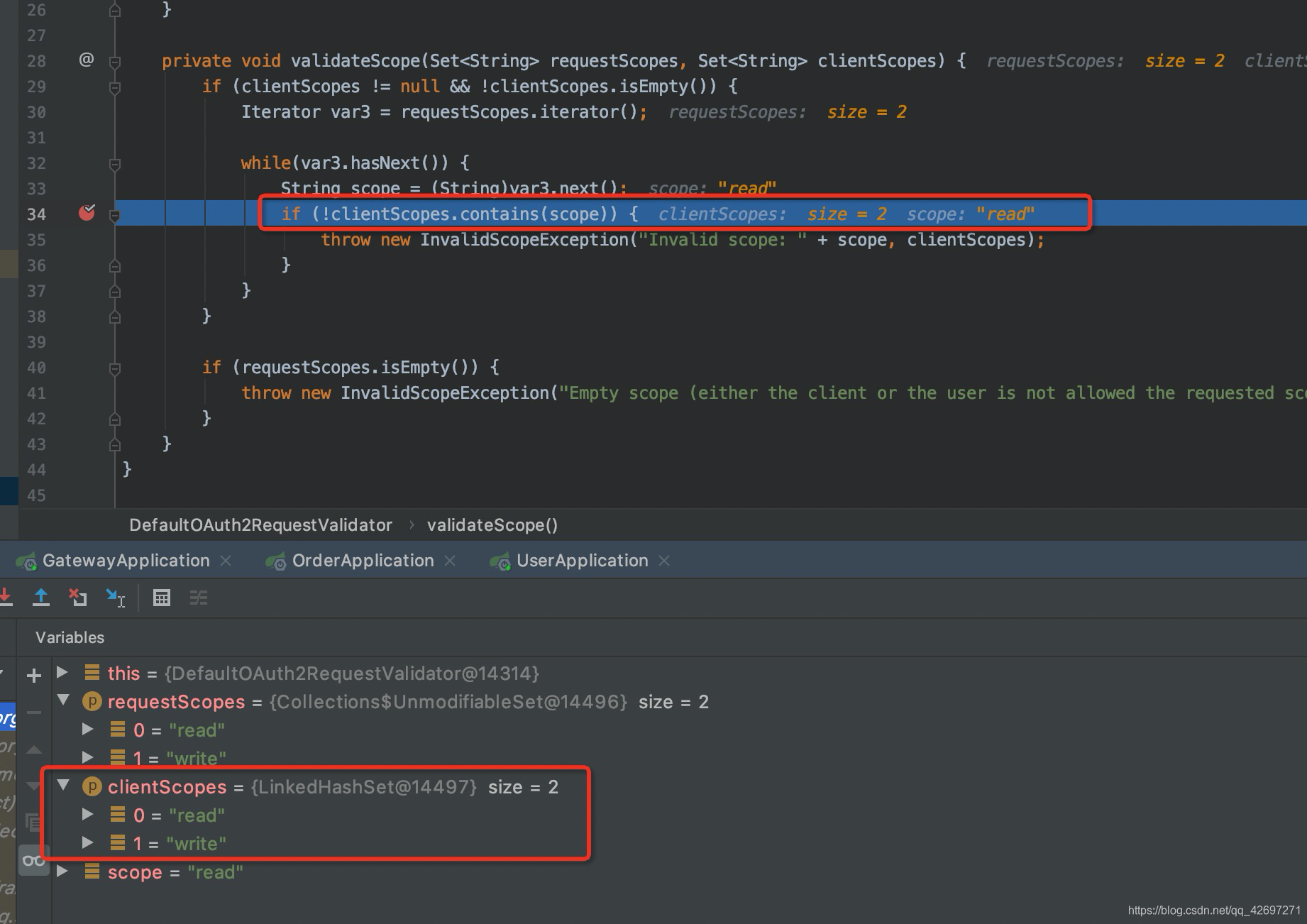This screenshot has width=1307, height=924.
Task: Close the OrderApplication debug tab
Action: pos(450,561)
